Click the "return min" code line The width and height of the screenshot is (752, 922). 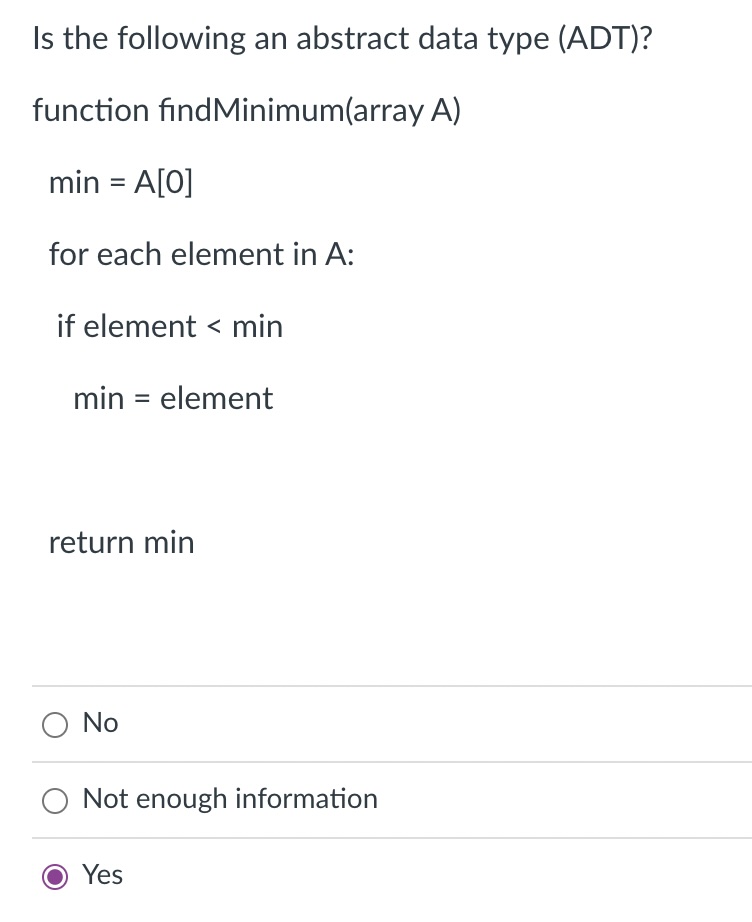[121, 542]
